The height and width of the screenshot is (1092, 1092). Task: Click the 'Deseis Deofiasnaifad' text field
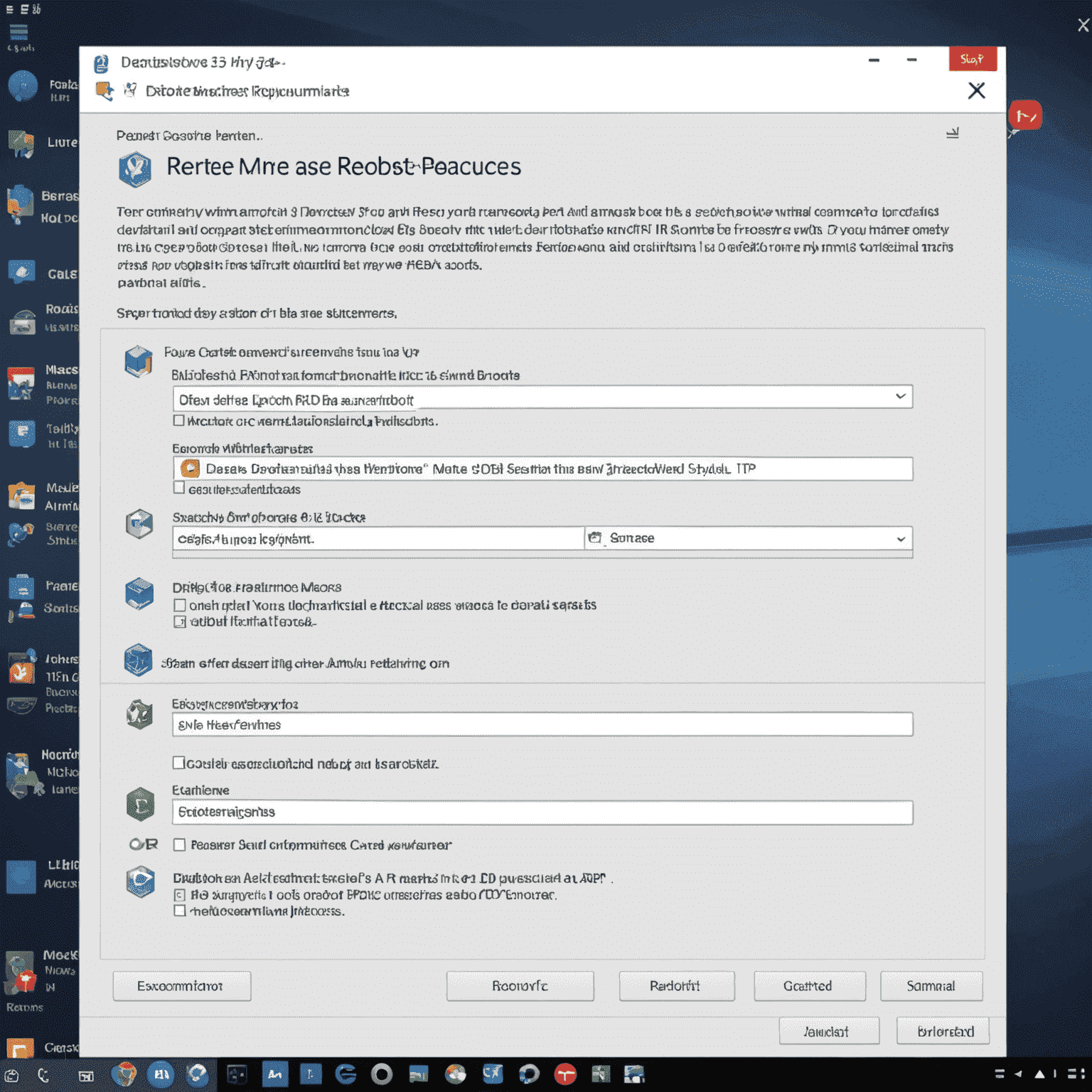pos(542,469)
